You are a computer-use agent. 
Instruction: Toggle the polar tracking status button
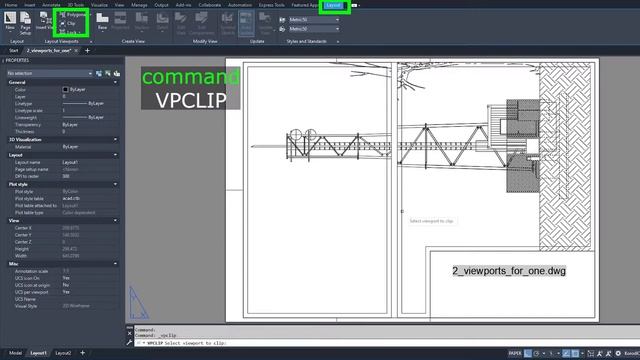[x=536, y=353]
